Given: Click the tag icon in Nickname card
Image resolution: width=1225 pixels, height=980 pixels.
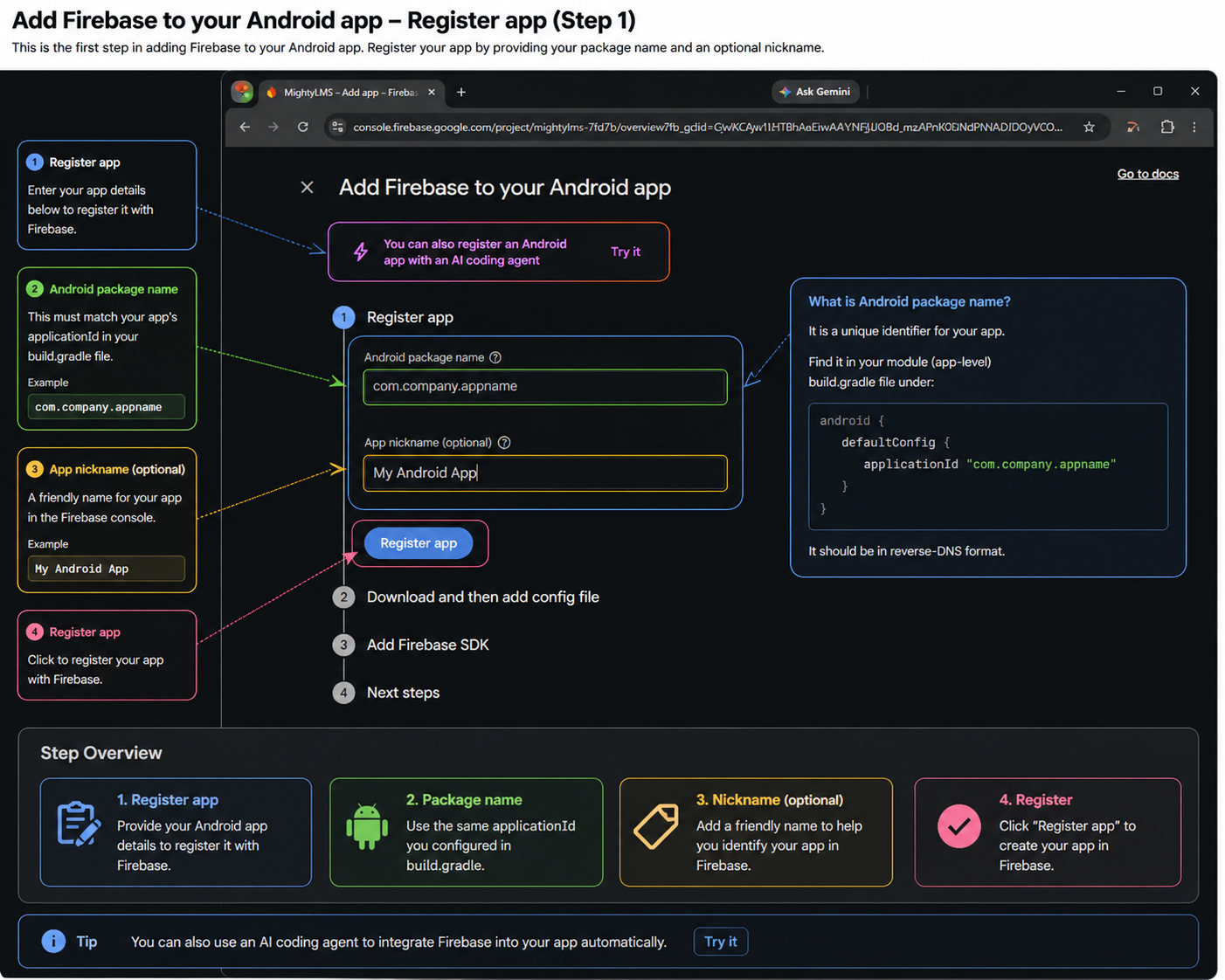Looking at the screenshot, I should tap(656, 826).
